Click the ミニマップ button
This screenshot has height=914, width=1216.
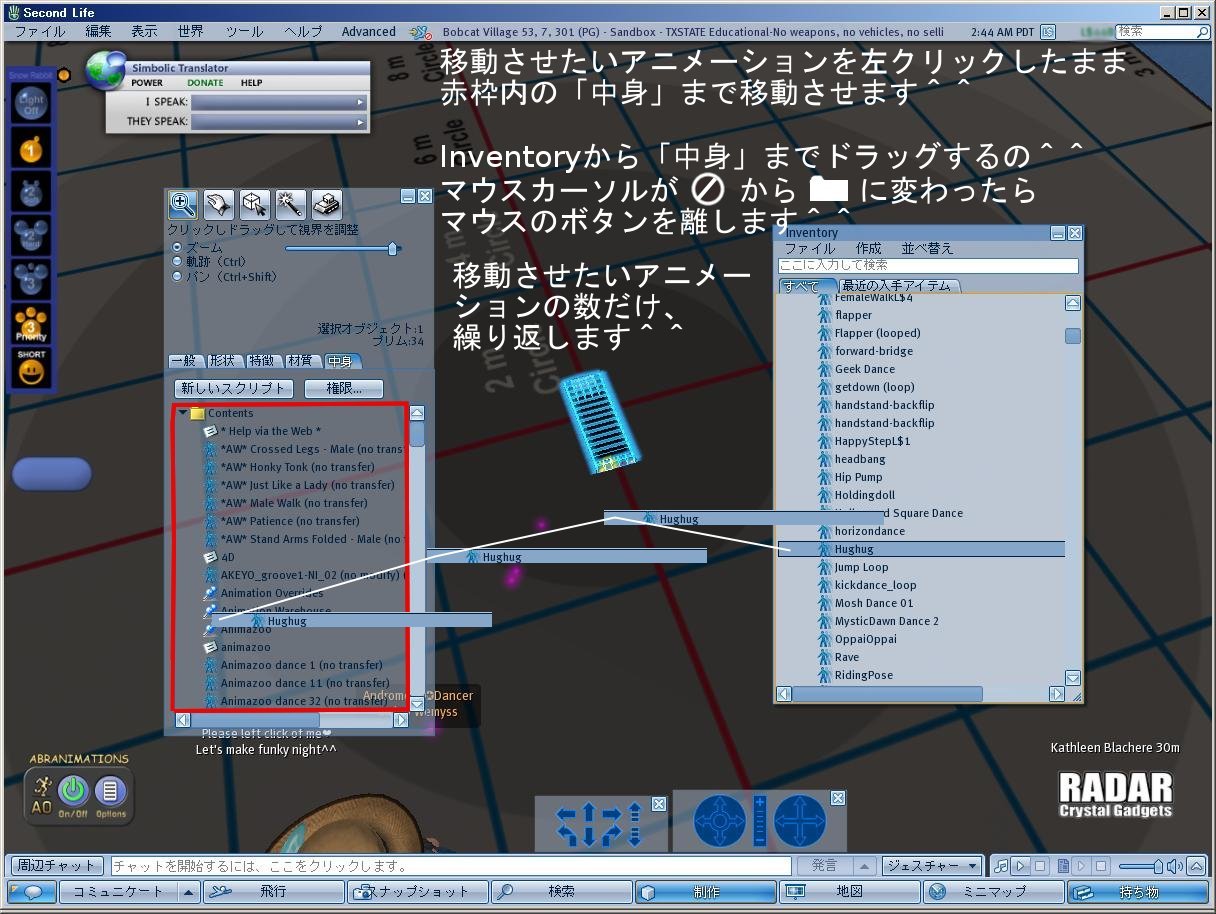coord(994,891)
